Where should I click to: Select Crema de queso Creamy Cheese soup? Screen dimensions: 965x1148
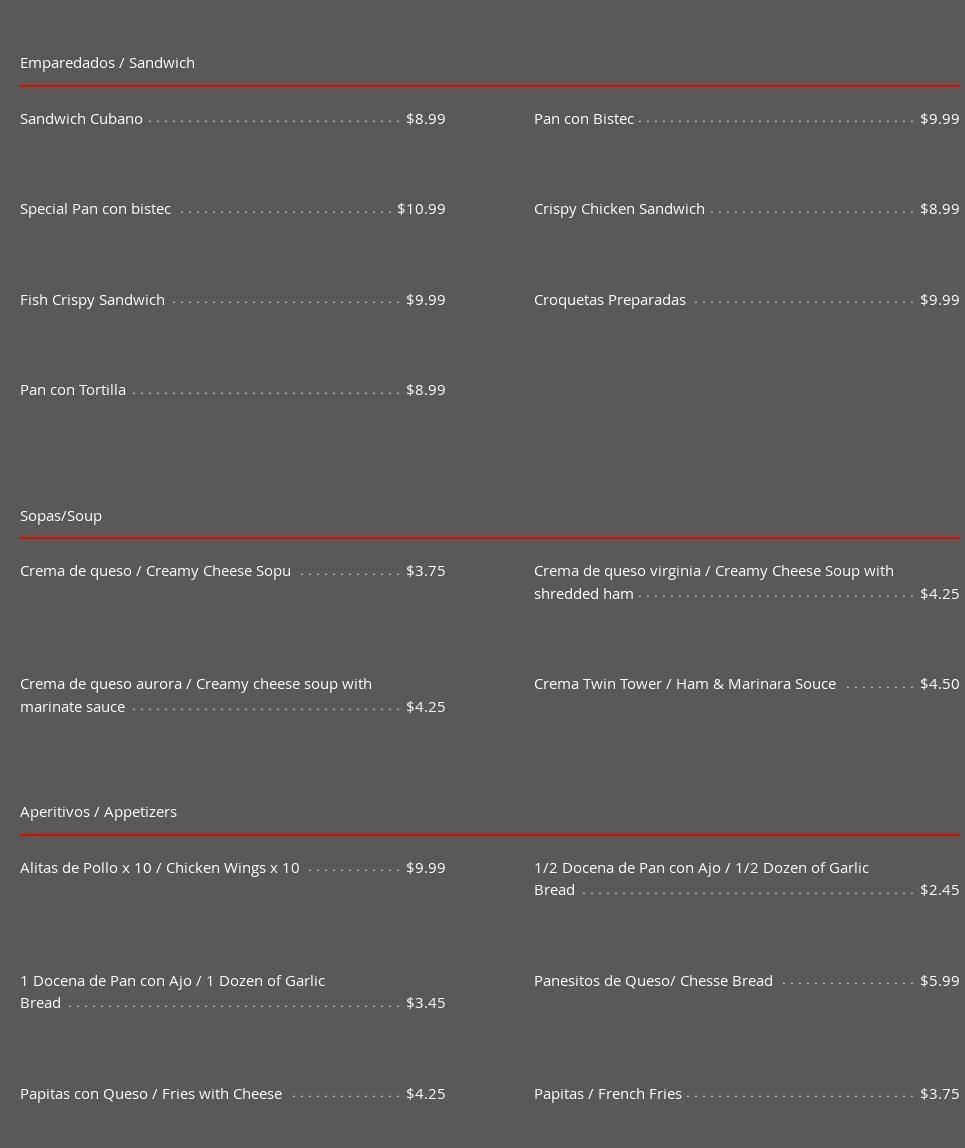(156, 571)
